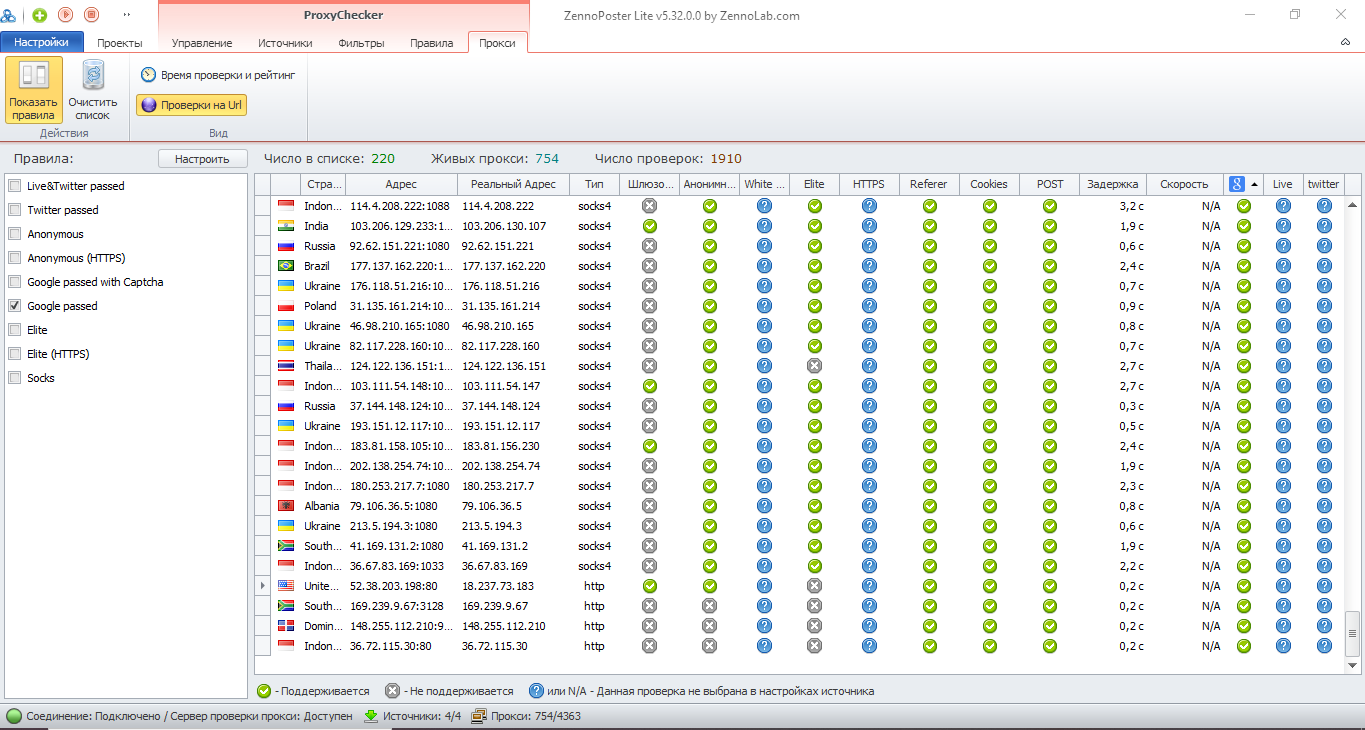
Task: Check Anonymous (HTTPS) rule
Action: coord(15,258)
